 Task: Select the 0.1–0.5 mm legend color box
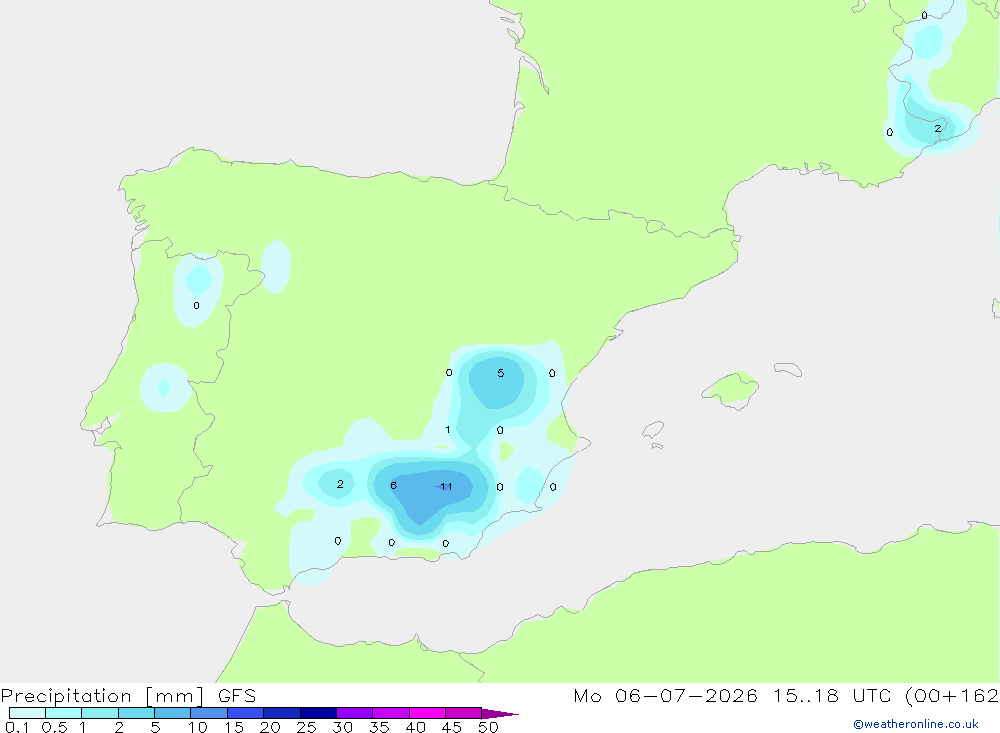(27, 713)
